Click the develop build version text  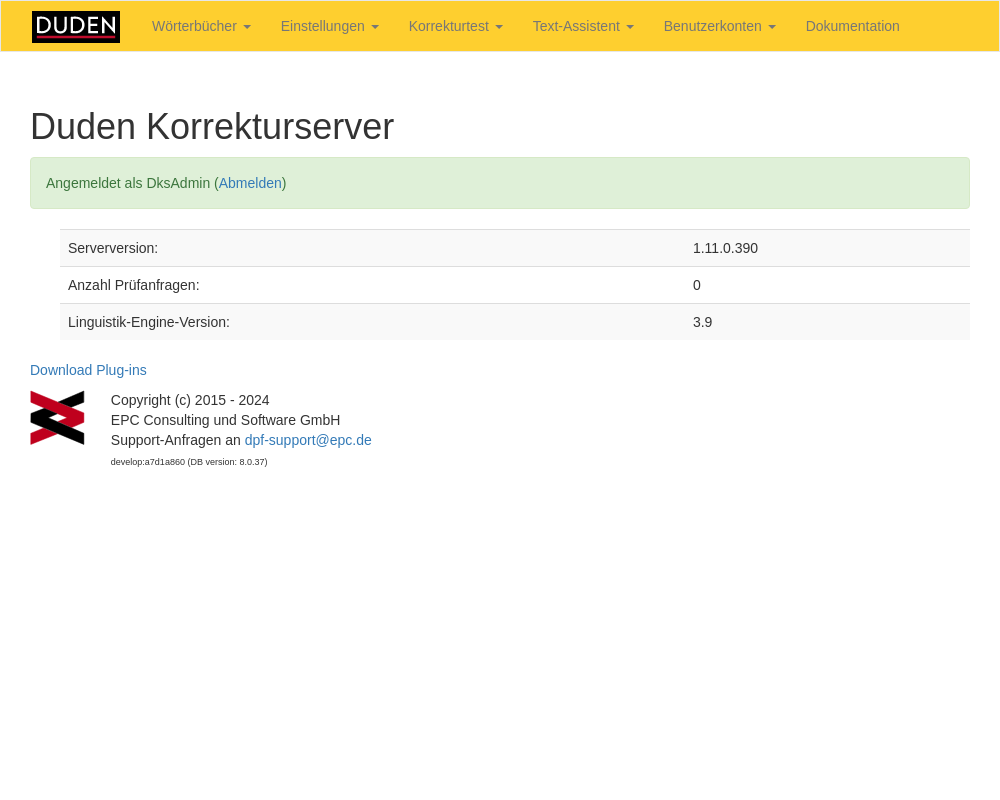(x=189, y=462)
